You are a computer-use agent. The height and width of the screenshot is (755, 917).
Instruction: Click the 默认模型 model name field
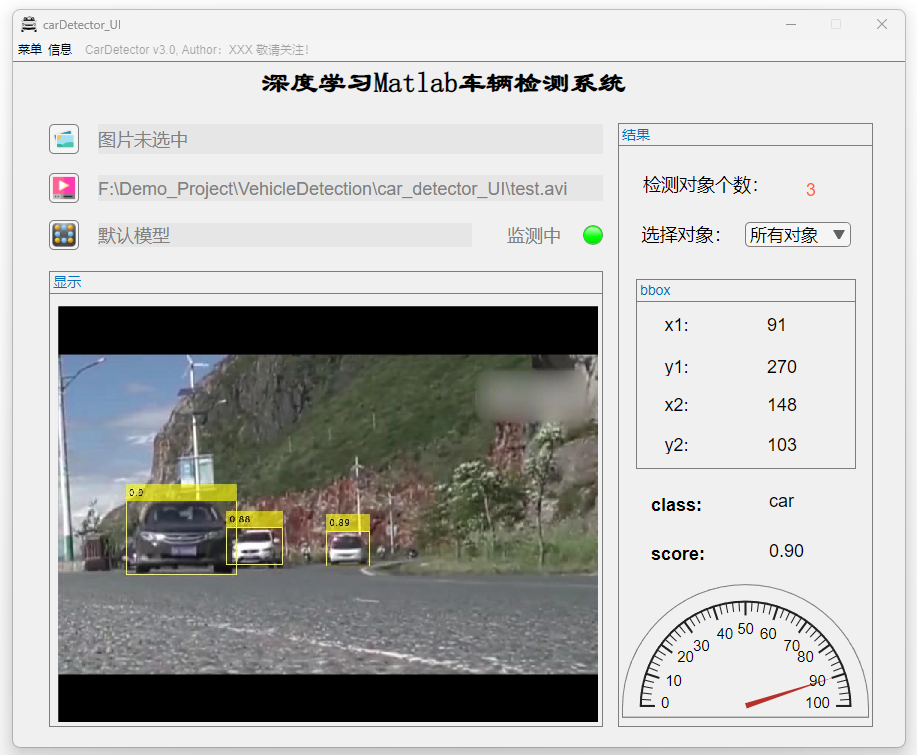pyautogui.click(x=284, y=235)
